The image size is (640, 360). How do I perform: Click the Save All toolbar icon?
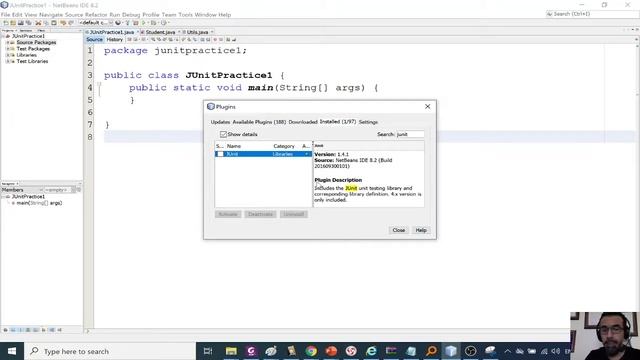28,23
